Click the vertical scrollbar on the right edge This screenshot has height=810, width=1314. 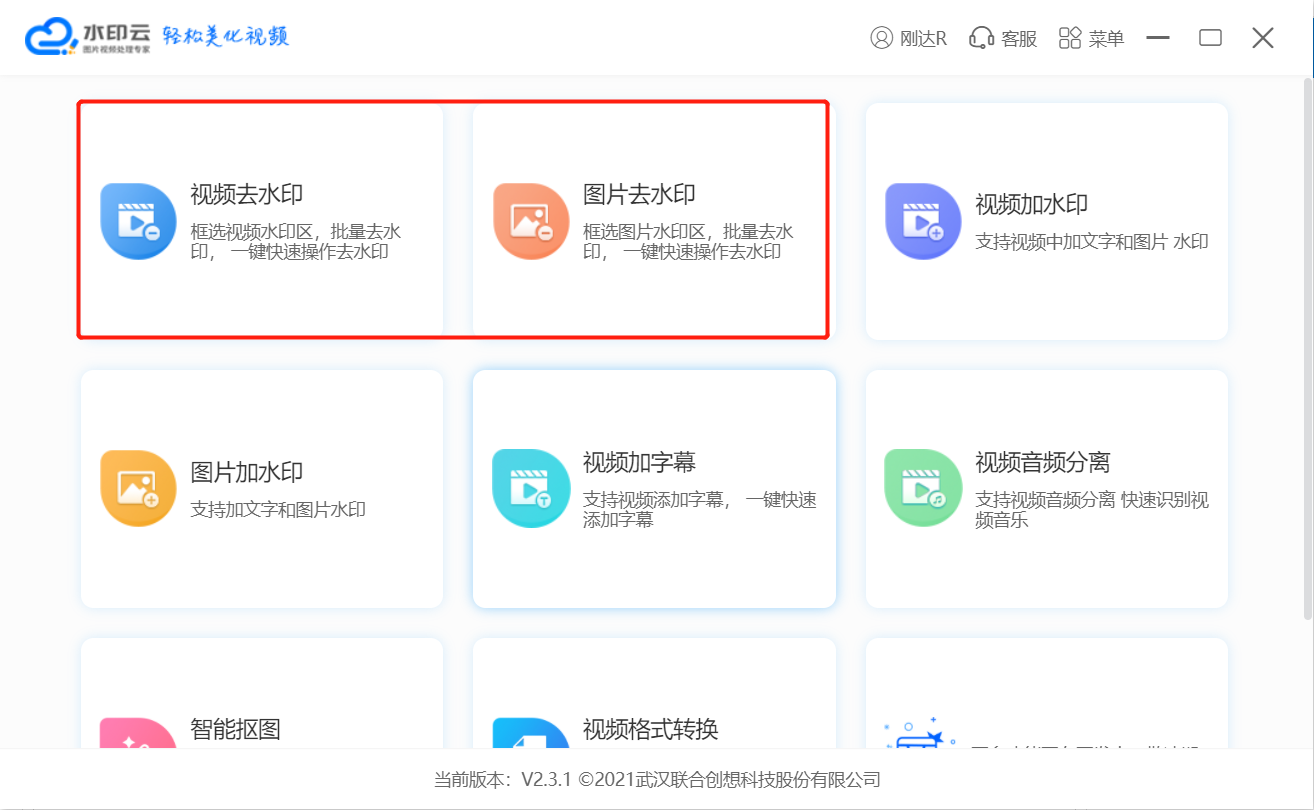1309,350
